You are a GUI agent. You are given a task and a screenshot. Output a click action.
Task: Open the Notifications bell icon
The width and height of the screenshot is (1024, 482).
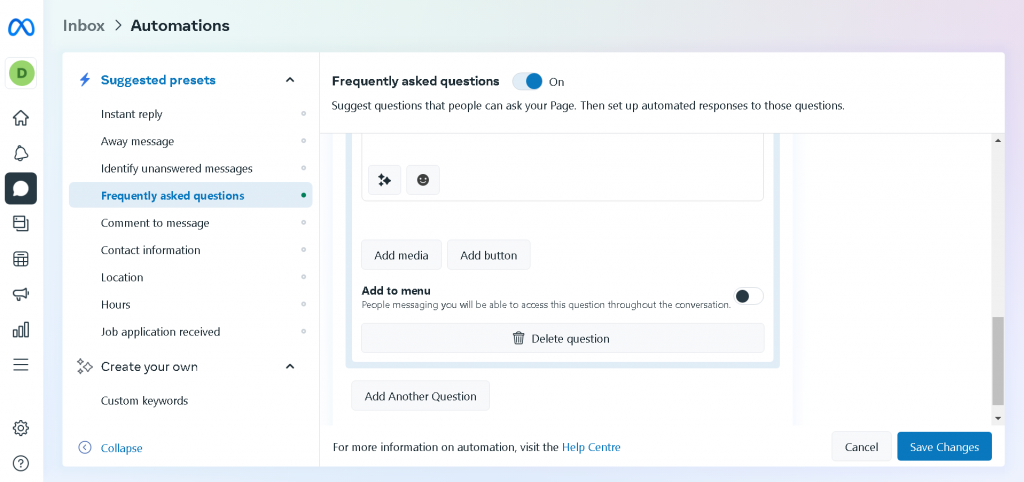click(20, 153)
